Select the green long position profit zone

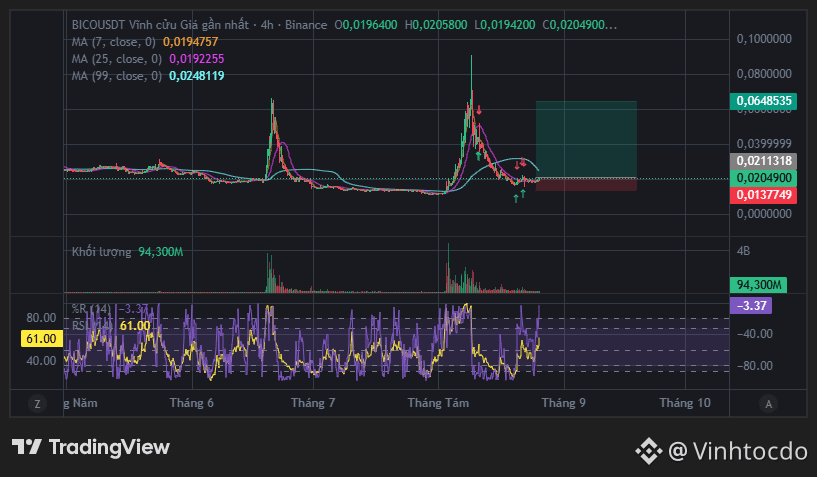click(586, 139)
